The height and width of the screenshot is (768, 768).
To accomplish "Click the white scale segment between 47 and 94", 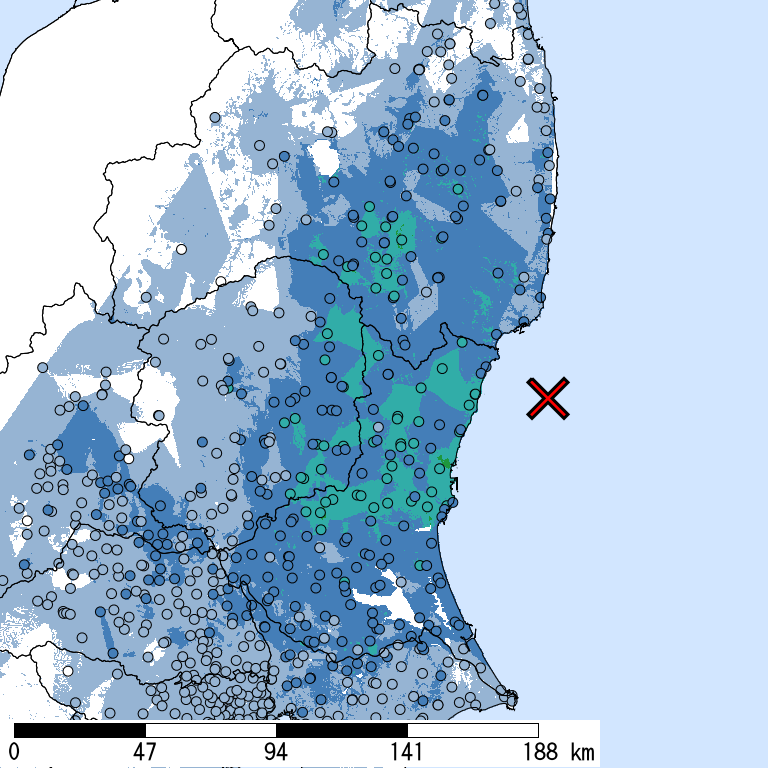I will (x=210, y=730).
